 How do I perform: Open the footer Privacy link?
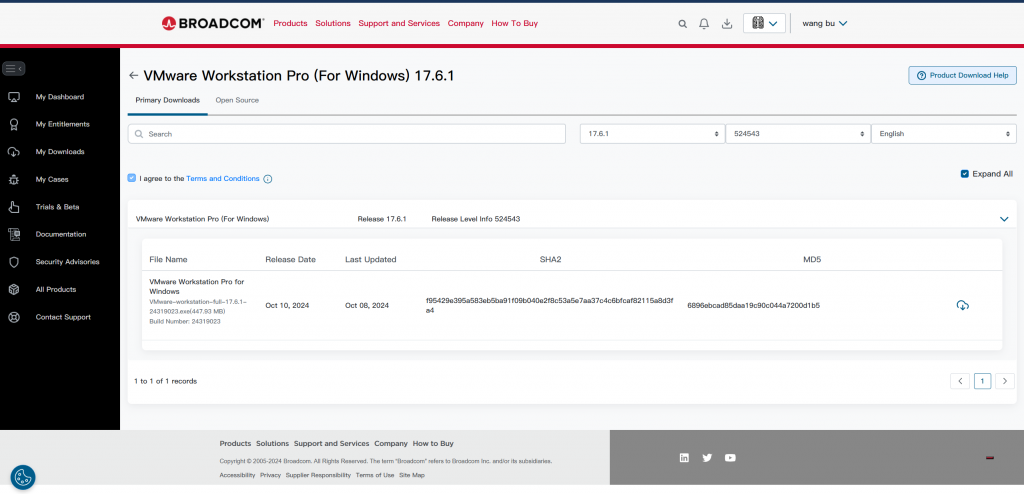pos(270,475)
